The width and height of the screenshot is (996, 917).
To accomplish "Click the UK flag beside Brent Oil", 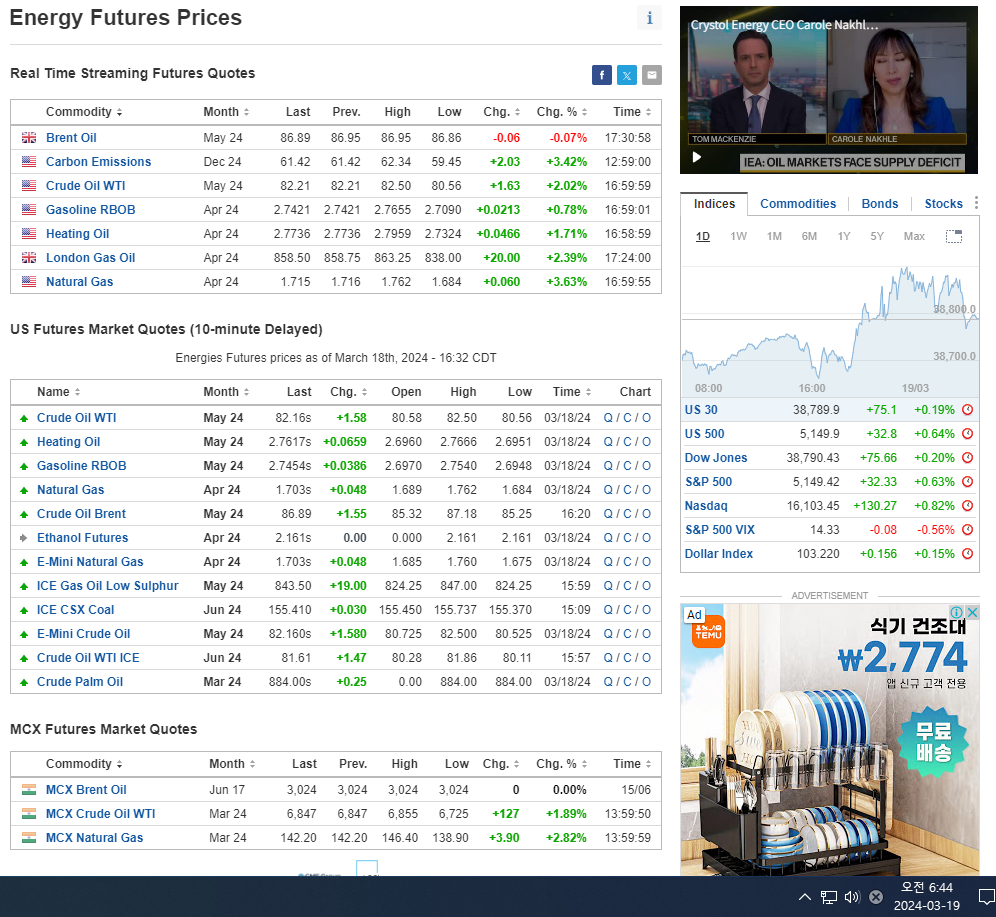I will [29, 138].
